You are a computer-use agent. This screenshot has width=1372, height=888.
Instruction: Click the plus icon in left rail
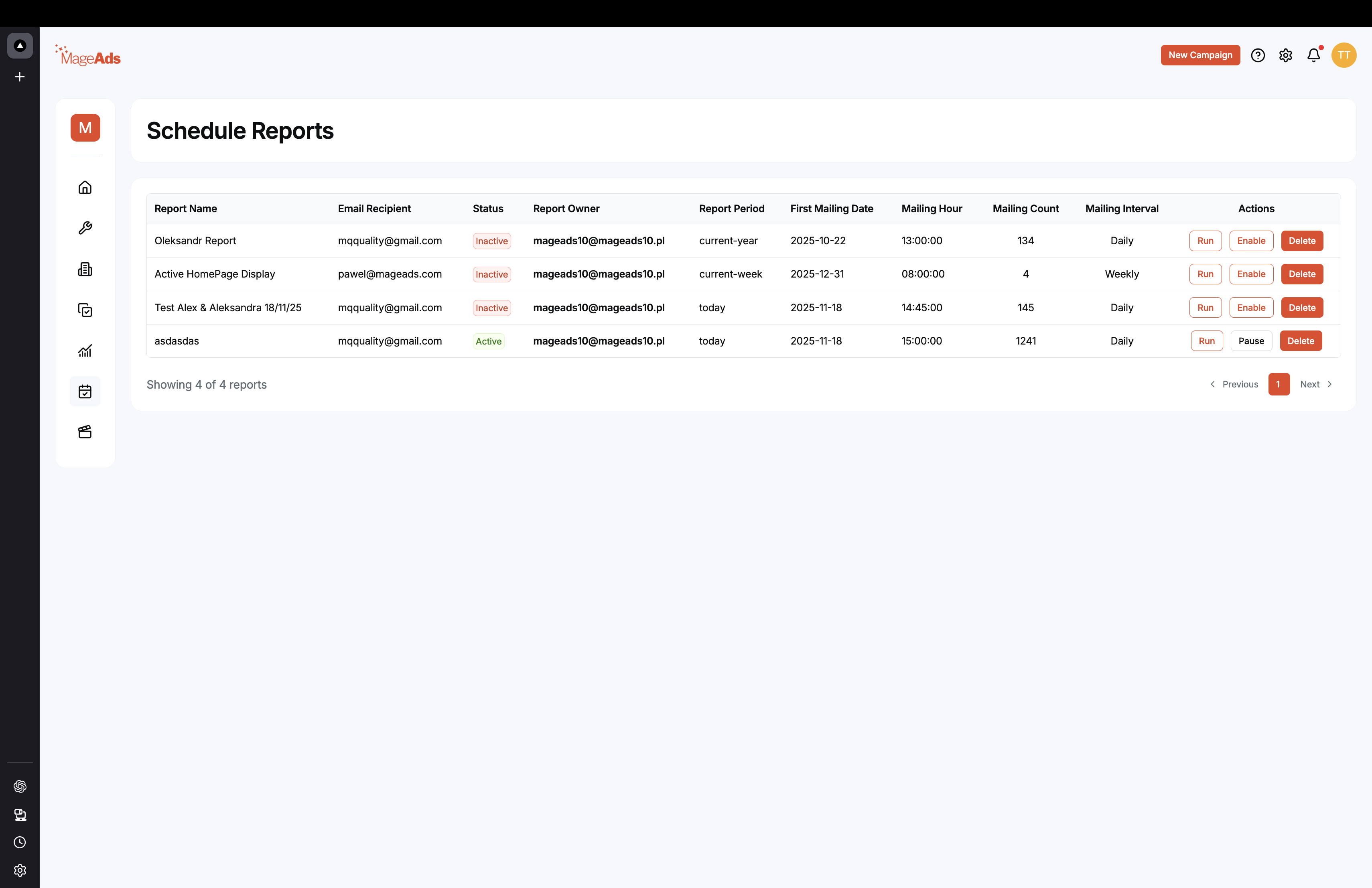pos(20,77)
